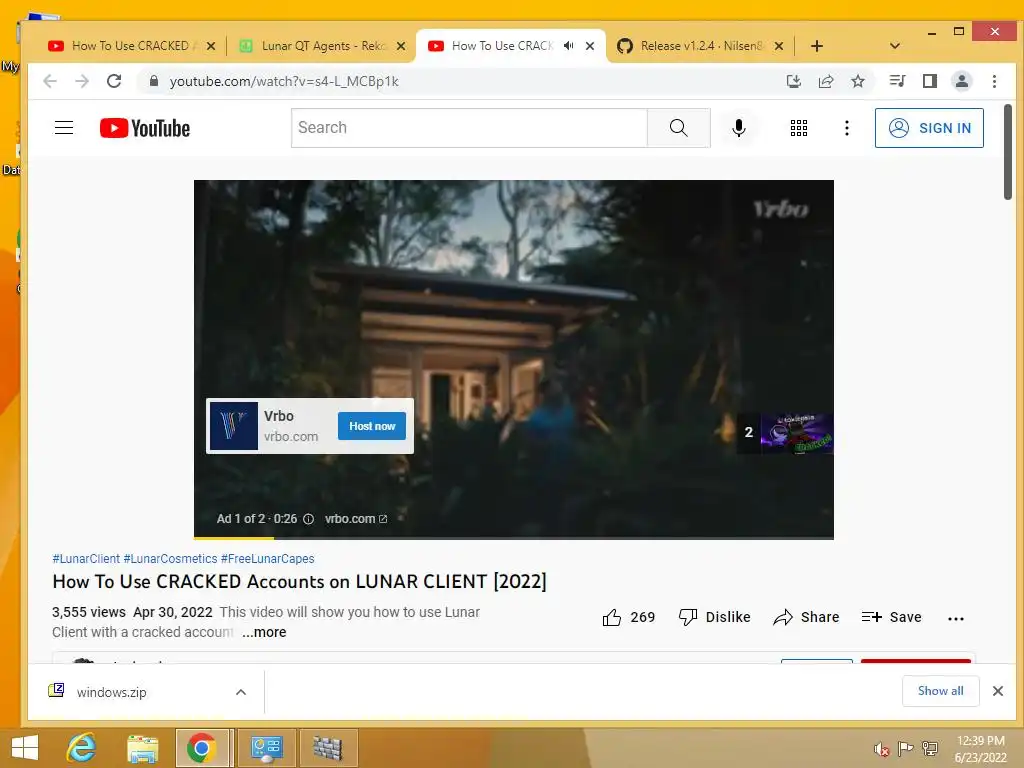Close the Lunar QT Agents tab
The width and height of the screenshot is (1024, 768).
point(401,46)
